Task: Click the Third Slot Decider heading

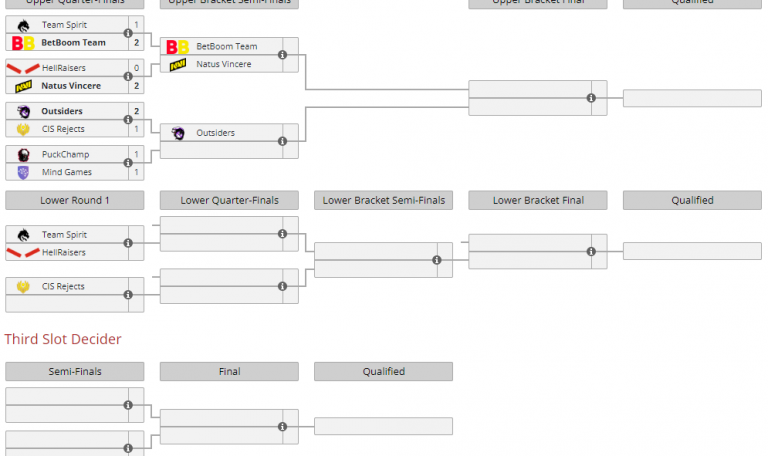Action: [x=63, y=340]
